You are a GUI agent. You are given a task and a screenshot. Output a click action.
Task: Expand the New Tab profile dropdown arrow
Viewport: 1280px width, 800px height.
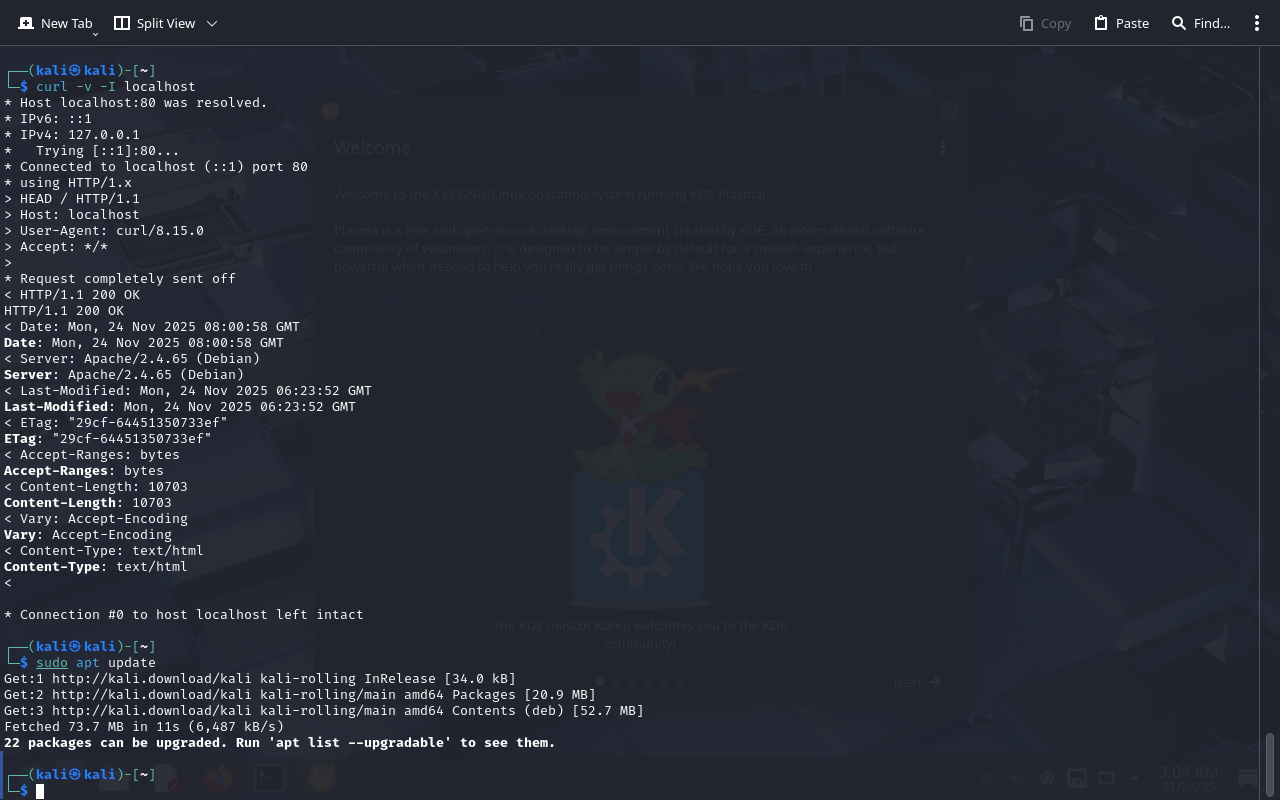(x=95, y=34)
